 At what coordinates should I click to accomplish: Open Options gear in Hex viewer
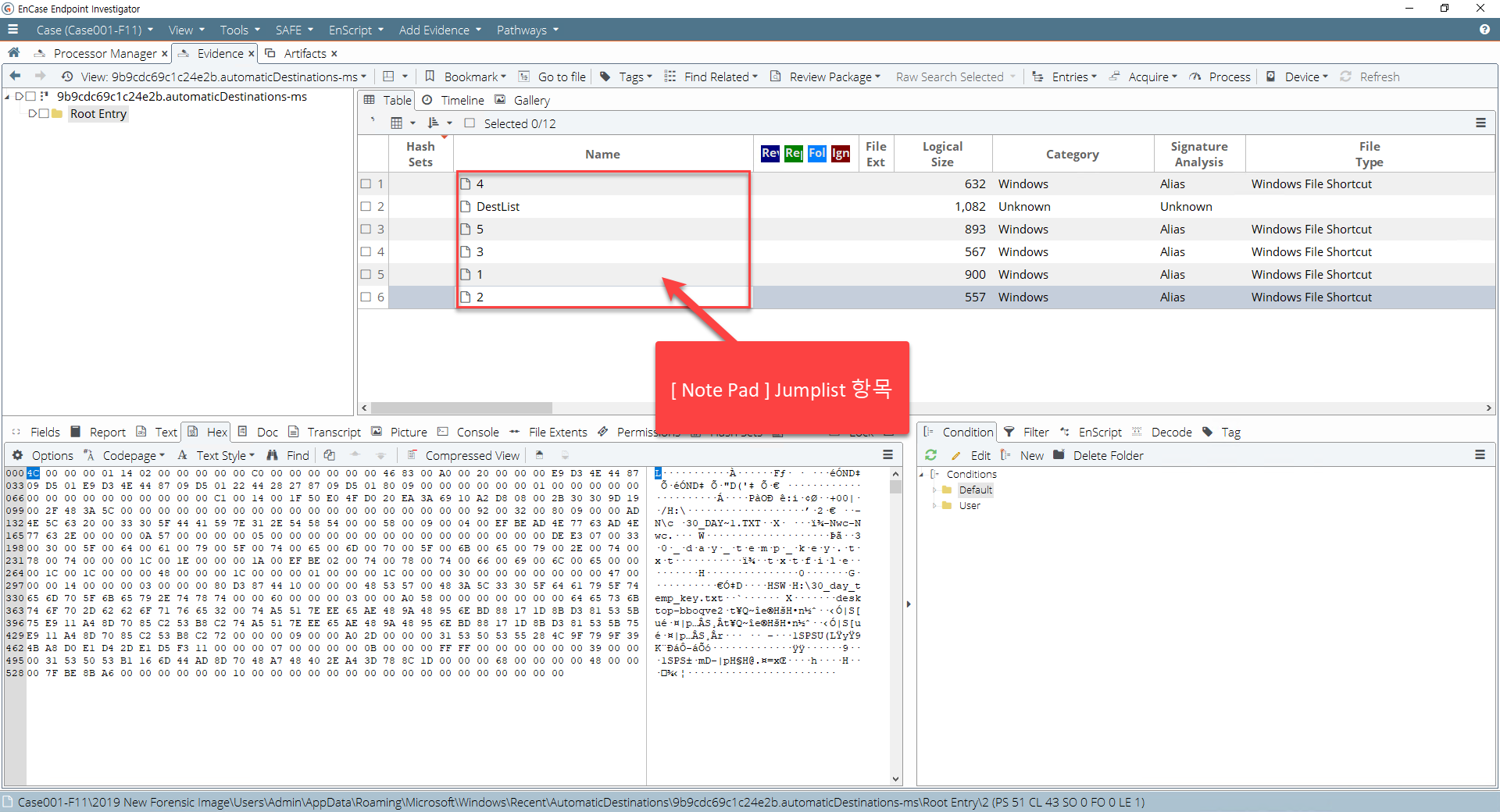pyautogui.click(x=18, y=455)
